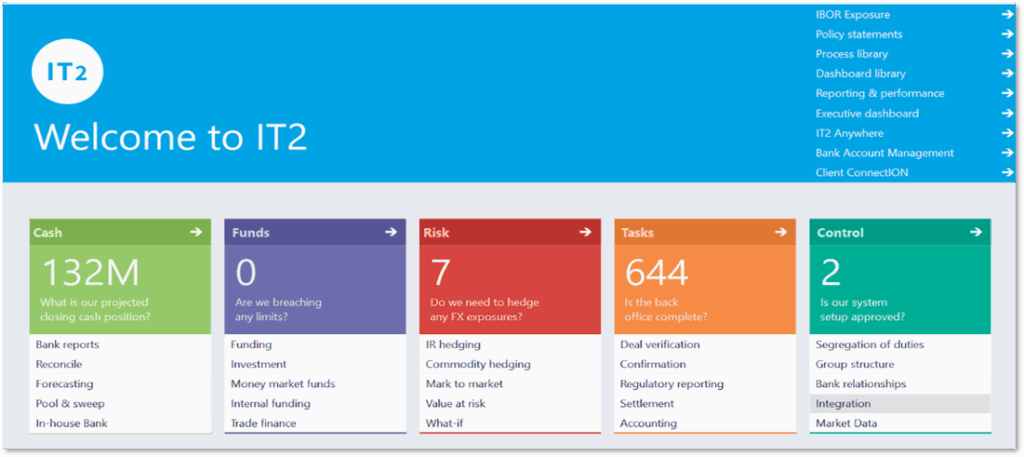
Task: Click the arrow beside Executive dashboard
Action: coord(1006,113)
